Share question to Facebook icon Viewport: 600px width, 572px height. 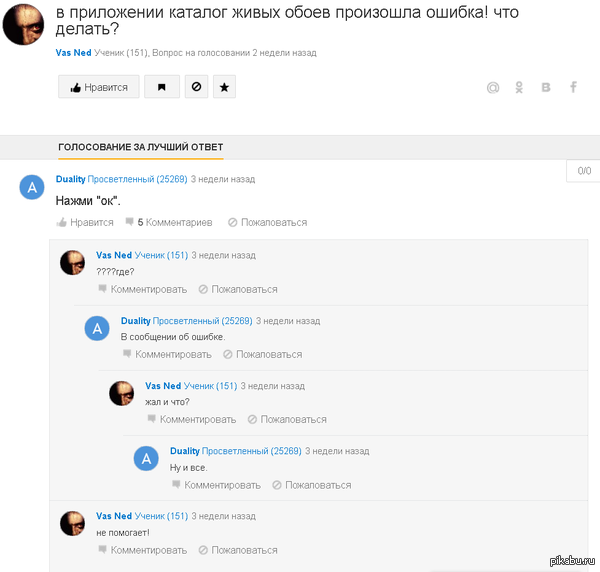pos(573,87)
